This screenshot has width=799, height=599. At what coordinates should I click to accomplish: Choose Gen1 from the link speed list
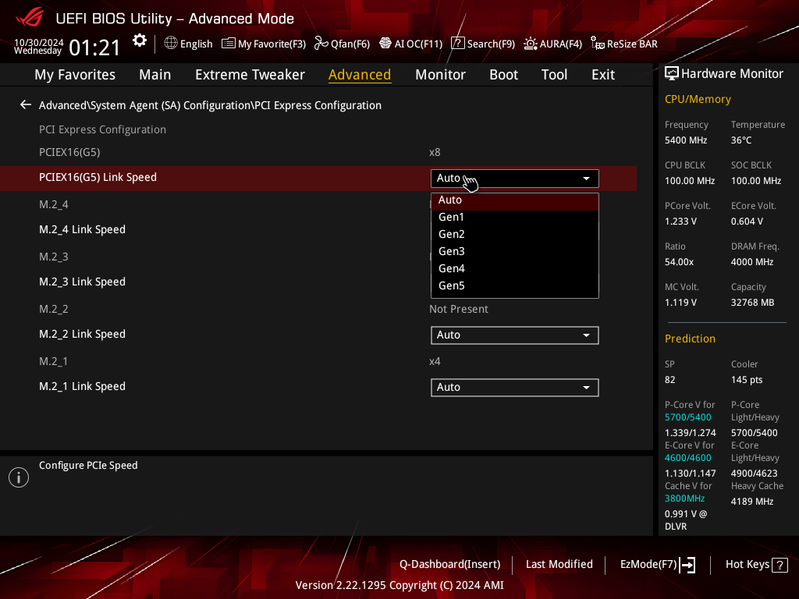pyautogui.click(x=515, y=217)
